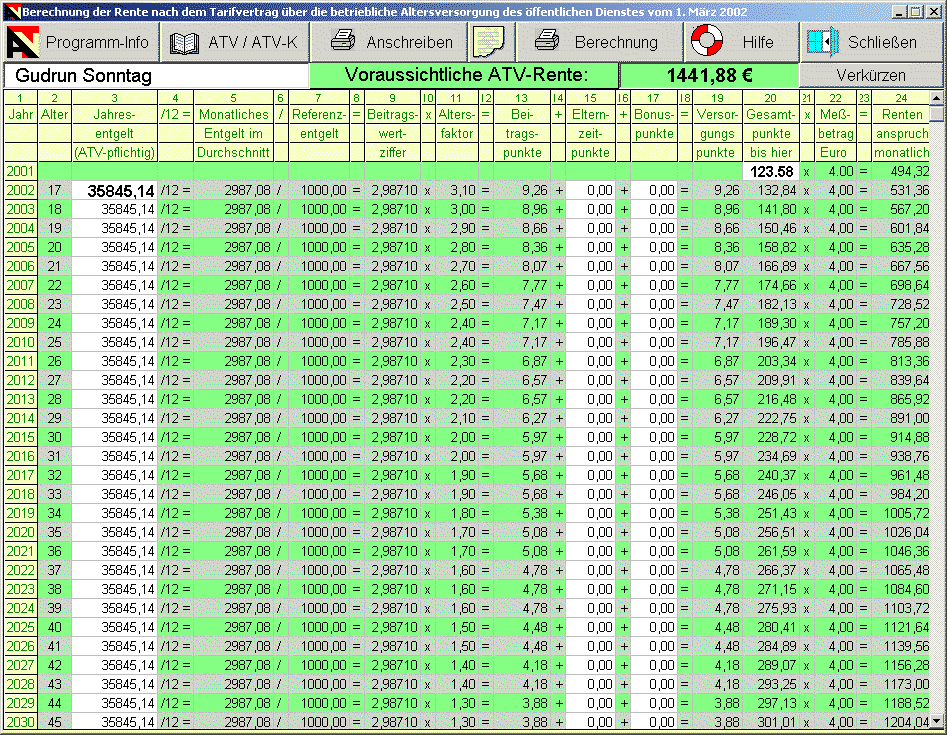Screen dimensions: 947x735
Task: Click the Altersfaktor column header
Action: 457,124
